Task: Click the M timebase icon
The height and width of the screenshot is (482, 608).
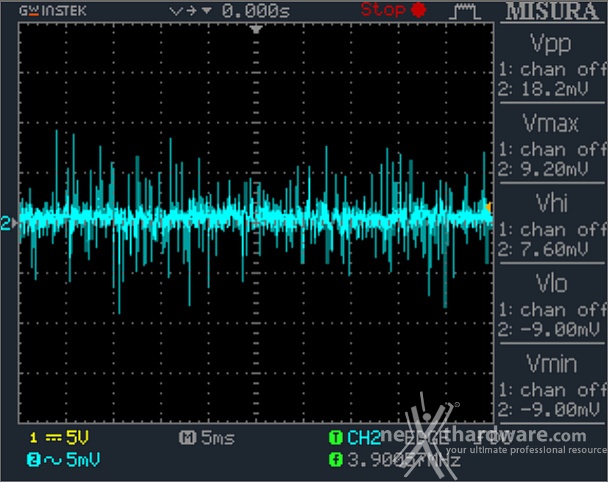Action: coord(188,438)
